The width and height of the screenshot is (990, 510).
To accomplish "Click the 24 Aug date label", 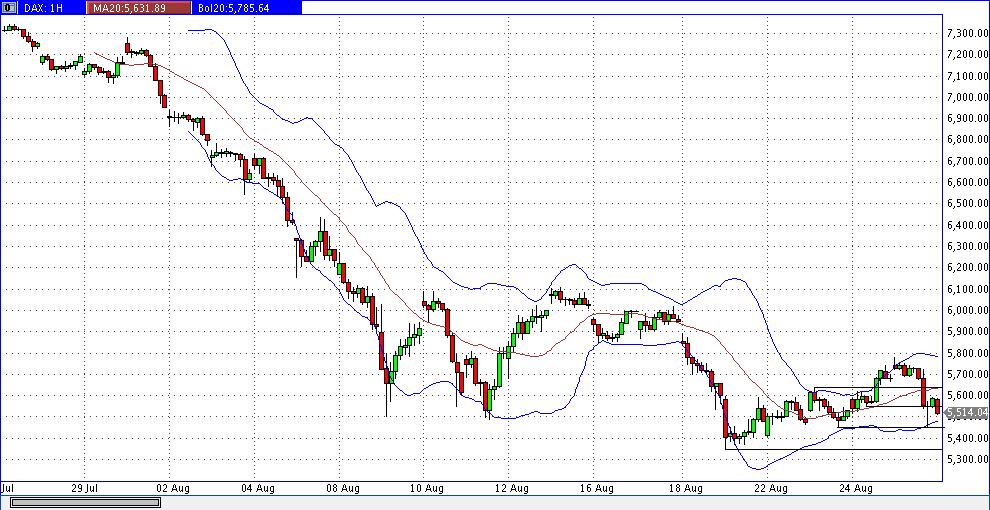I will (855, 488).
